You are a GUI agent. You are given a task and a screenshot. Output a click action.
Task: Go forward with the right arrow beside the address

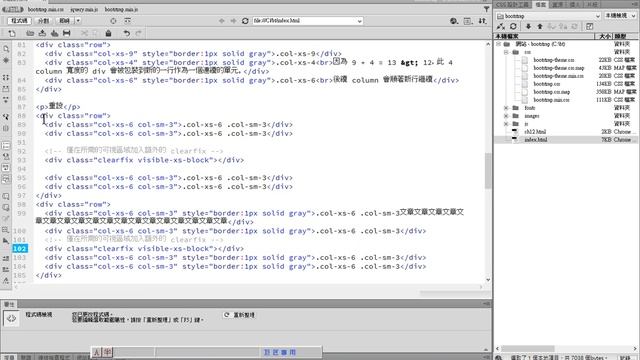[233, 21]
